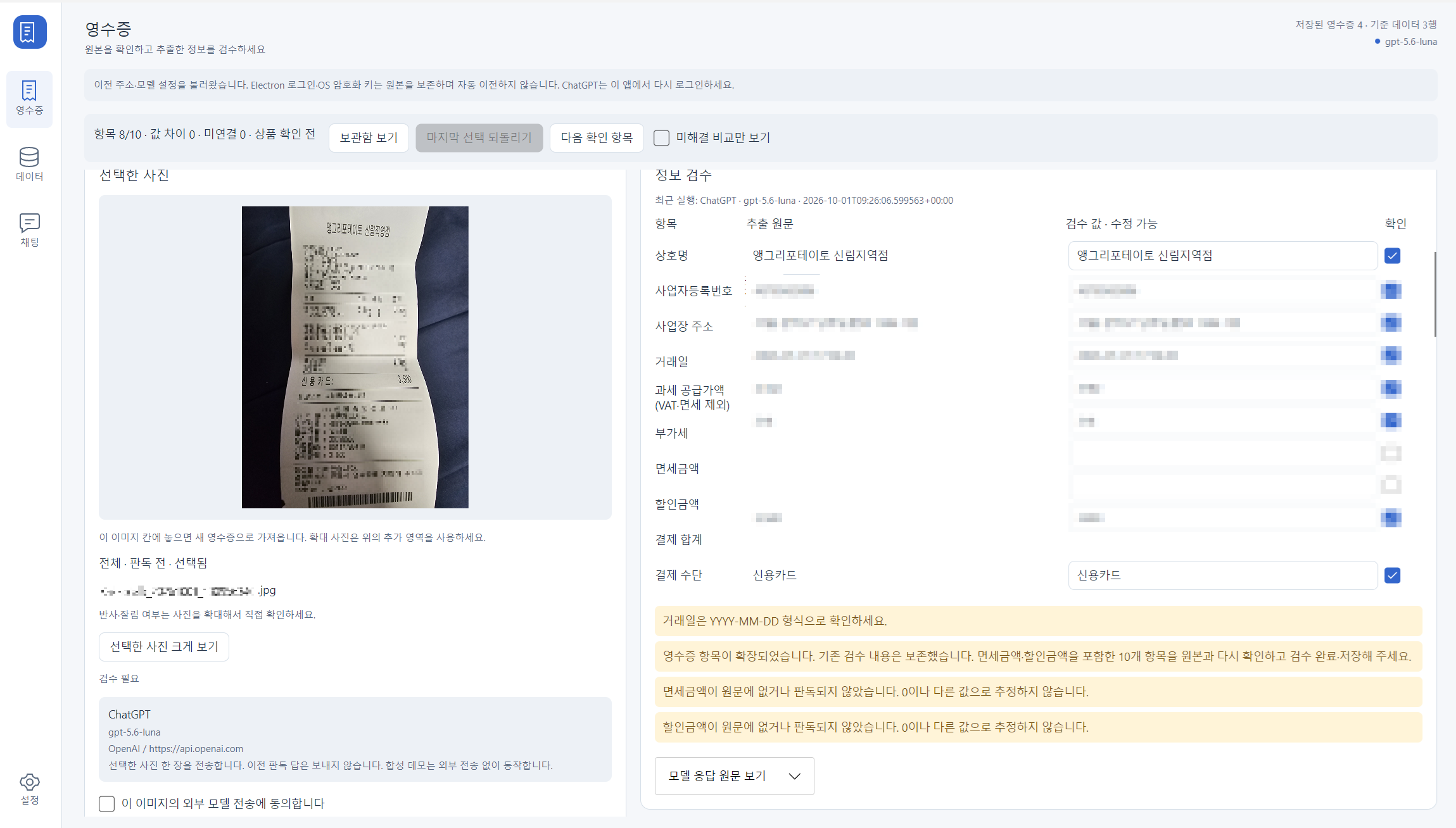This screenshot has height=828, width=1456.
Task: Click extracted text 신용카드 in 추출 원문
Action: [775, 575]
